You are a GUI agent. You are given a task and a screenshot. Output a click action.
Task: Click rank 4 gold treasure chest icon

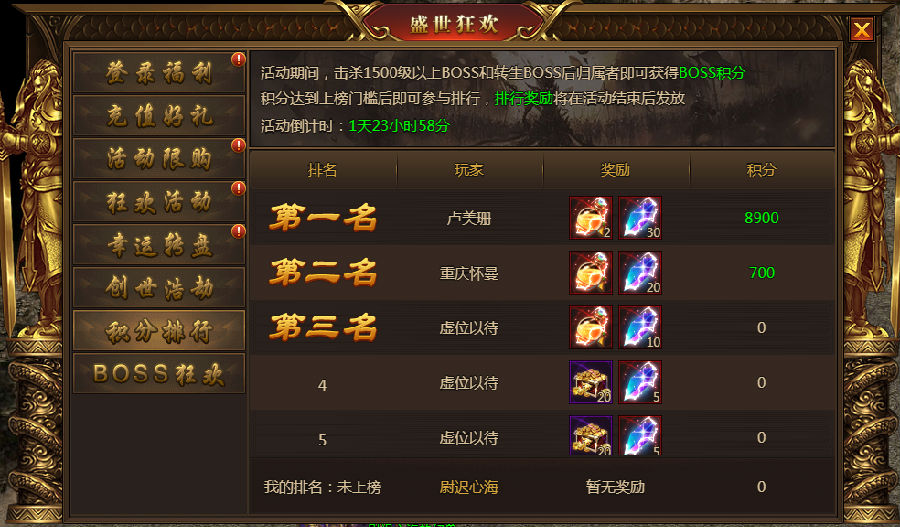(591, 382)
